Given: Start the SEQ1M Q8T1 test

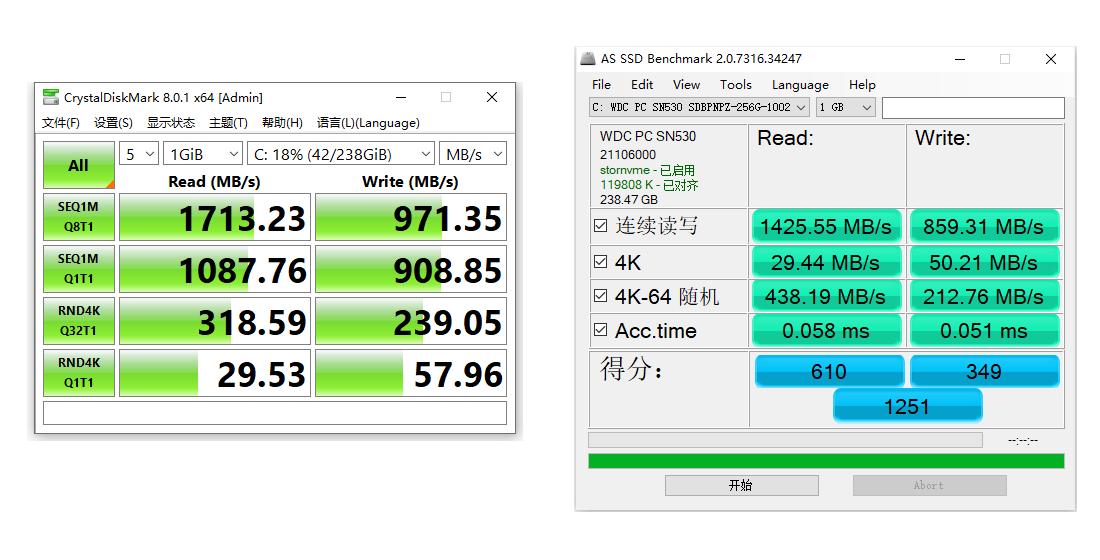Looking at the screenshot, I should pyautogui.click(x=79, y=217).
